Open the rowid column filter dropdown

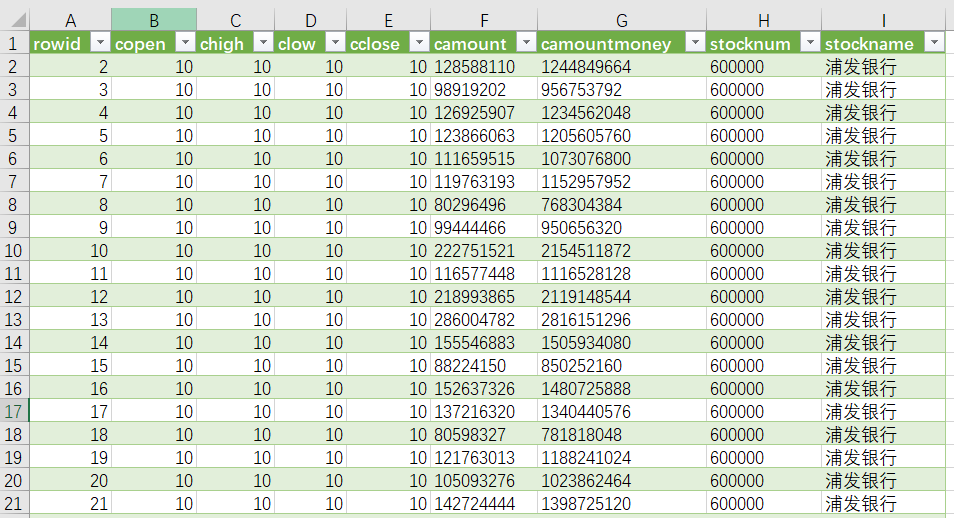(100, 43)
